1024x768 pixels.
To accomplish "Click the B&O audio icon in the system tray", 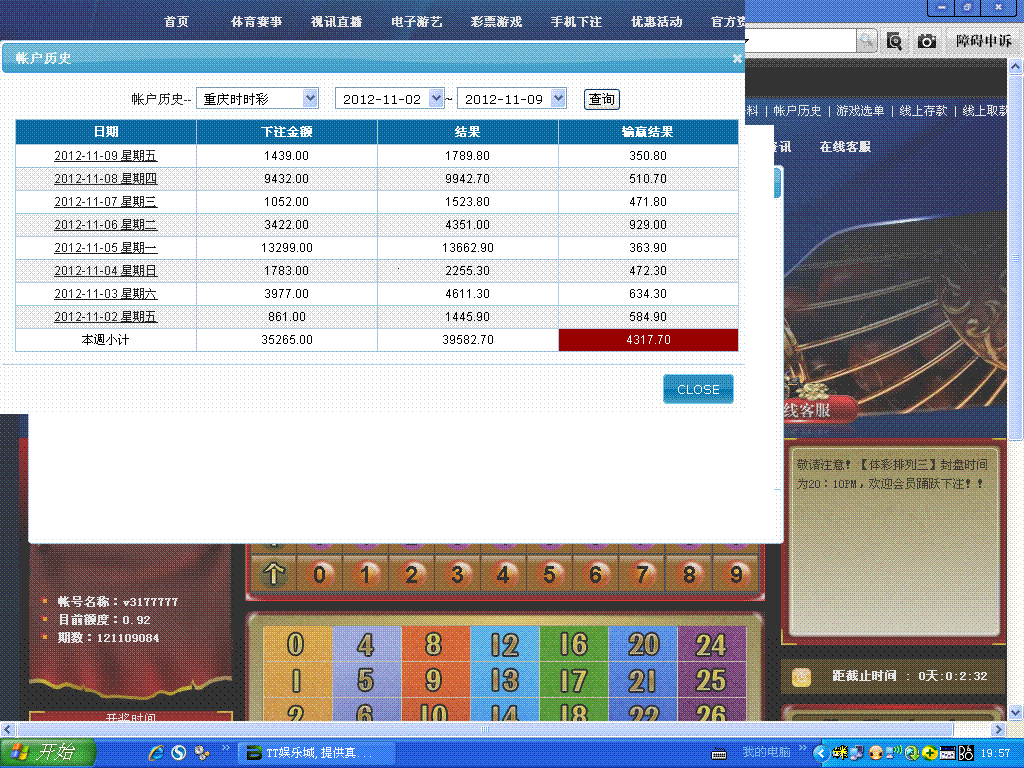I will tap(965, 753).
